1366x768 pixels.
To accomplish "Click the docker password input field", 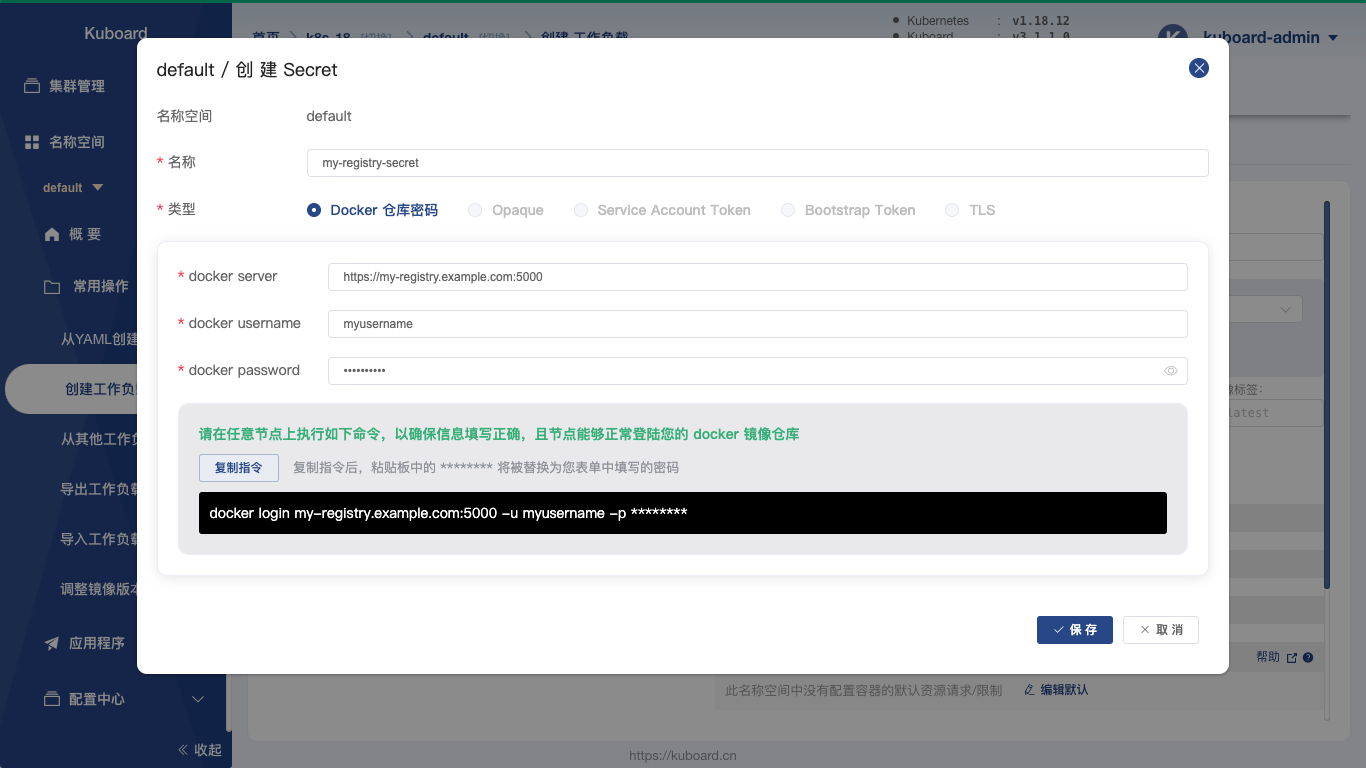I will pos(758,371).
